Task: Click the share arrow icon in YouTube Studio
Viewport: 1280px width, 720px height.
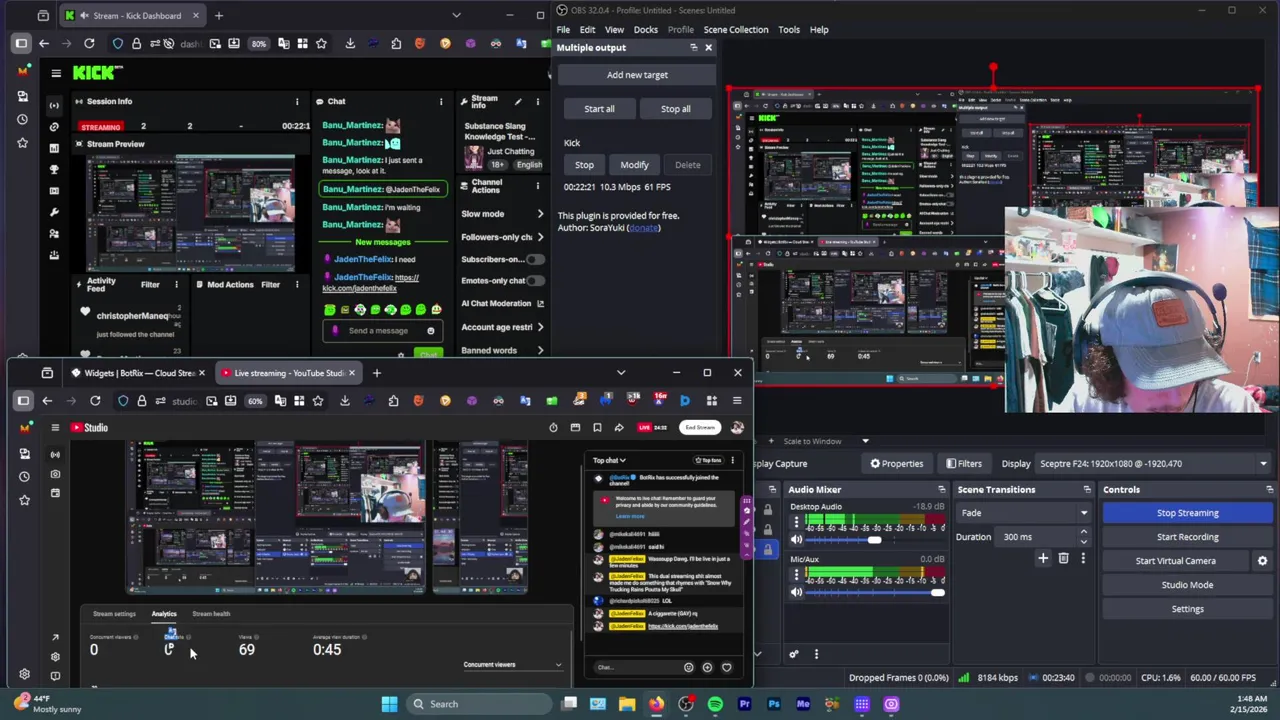Action: click(x=619, y=427)
